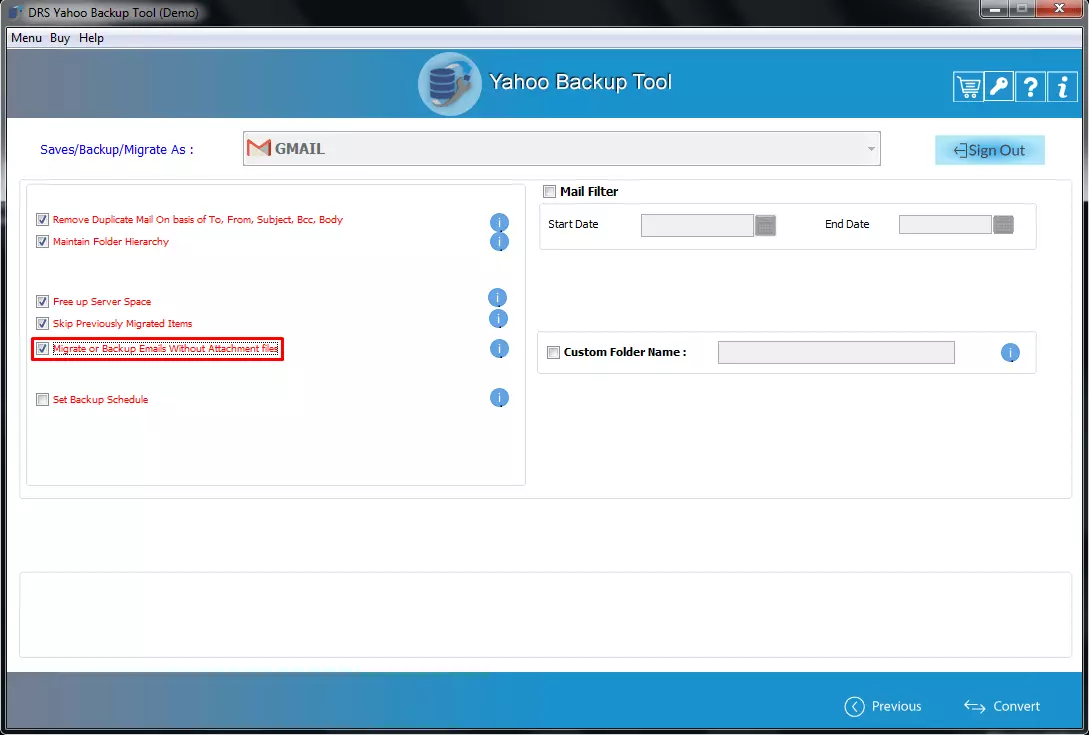Image resolution: width=1089 pixels, height=735 pixels.
Task: Enable the Mail Filter checkbox
Action: point(550,192)
